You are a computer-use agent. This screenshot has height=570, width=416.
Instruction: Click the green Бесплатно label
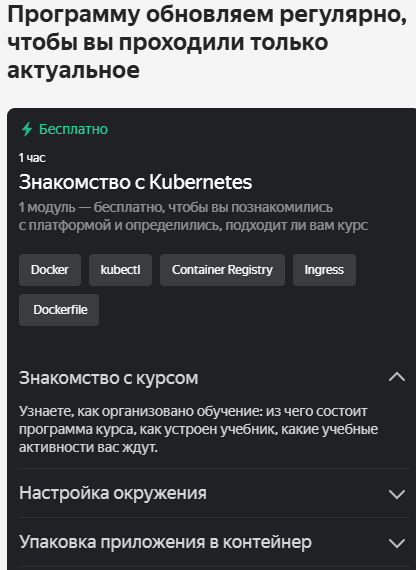[73, 129]
